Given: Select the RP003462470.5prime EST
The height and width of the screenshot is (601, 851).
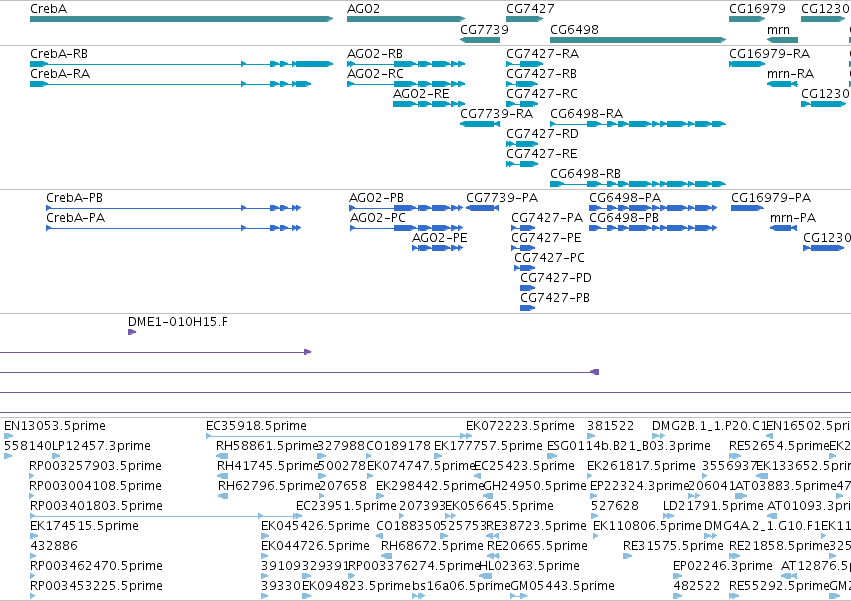Looking at the screenshot, I should point(33,576).
